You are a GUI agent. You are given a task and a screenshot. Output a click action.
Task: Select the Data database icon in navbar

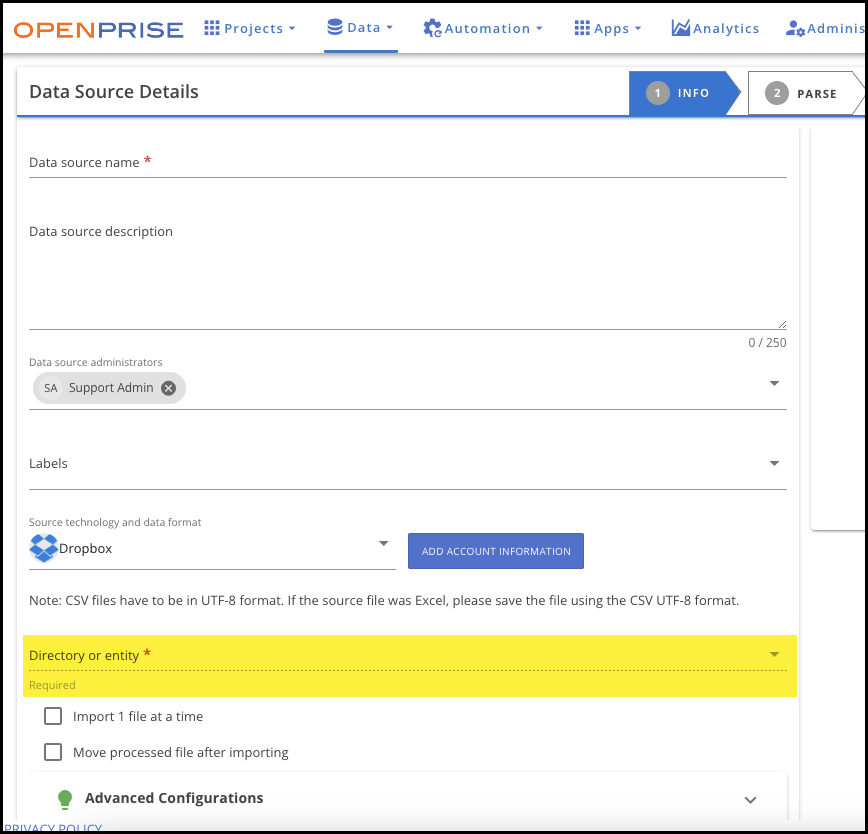pos(334,28)
